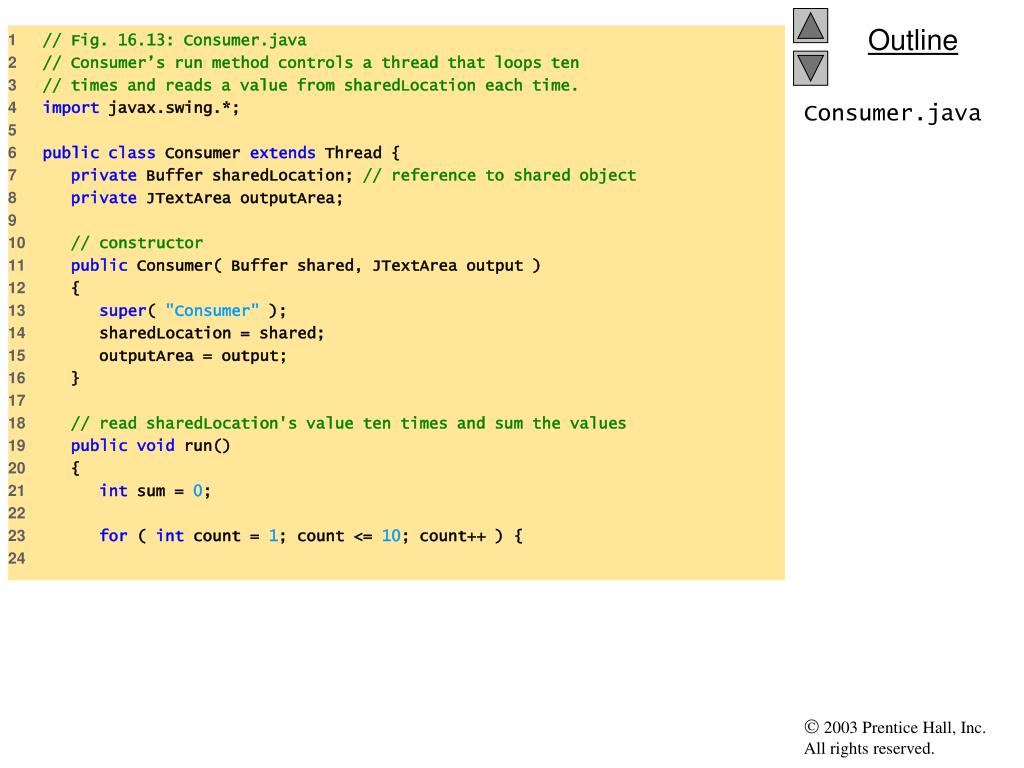Select "outputArea = output;" statement
1024x768 pixels.
coord(193,356)
